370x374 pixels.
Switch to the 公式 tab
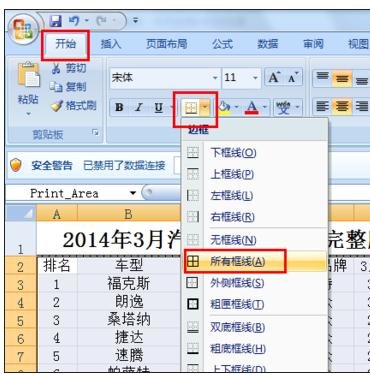(x=223, y=44)
